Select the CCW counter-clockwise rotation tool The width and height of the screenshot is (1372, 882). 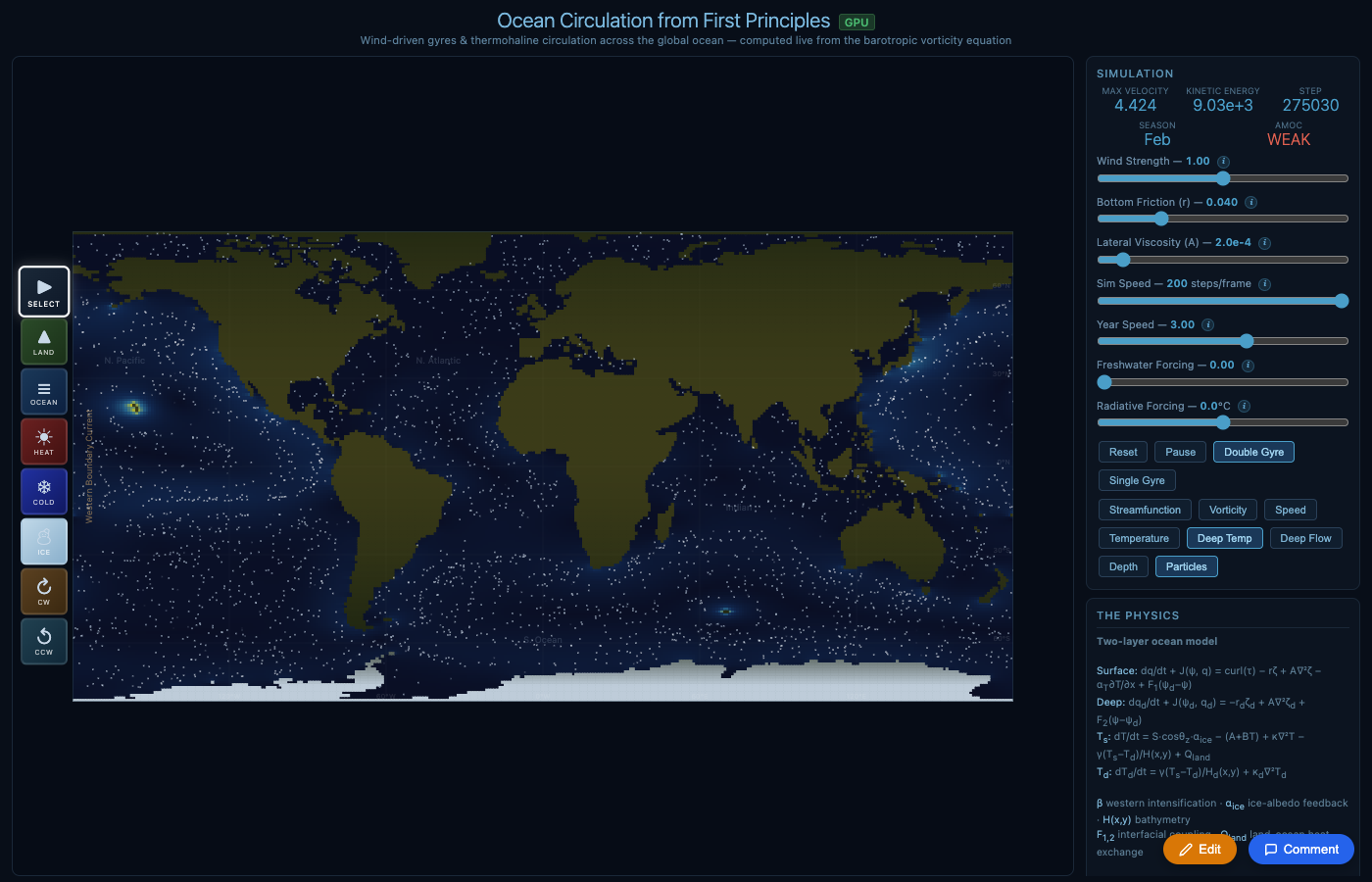tap(43, 641)
